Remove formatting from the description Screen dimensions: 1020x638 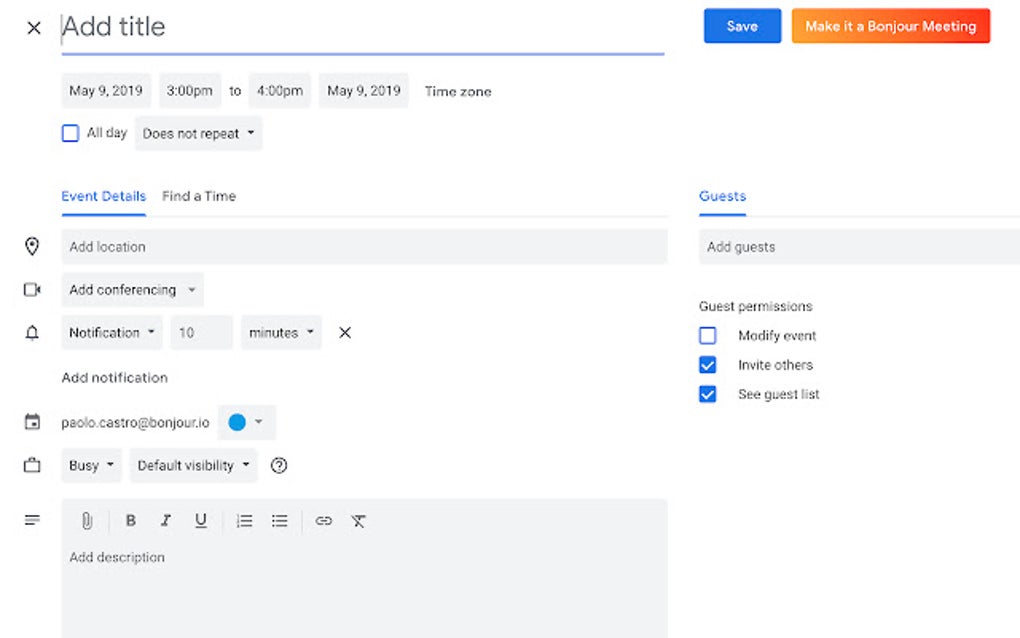[x=358, y=520]
